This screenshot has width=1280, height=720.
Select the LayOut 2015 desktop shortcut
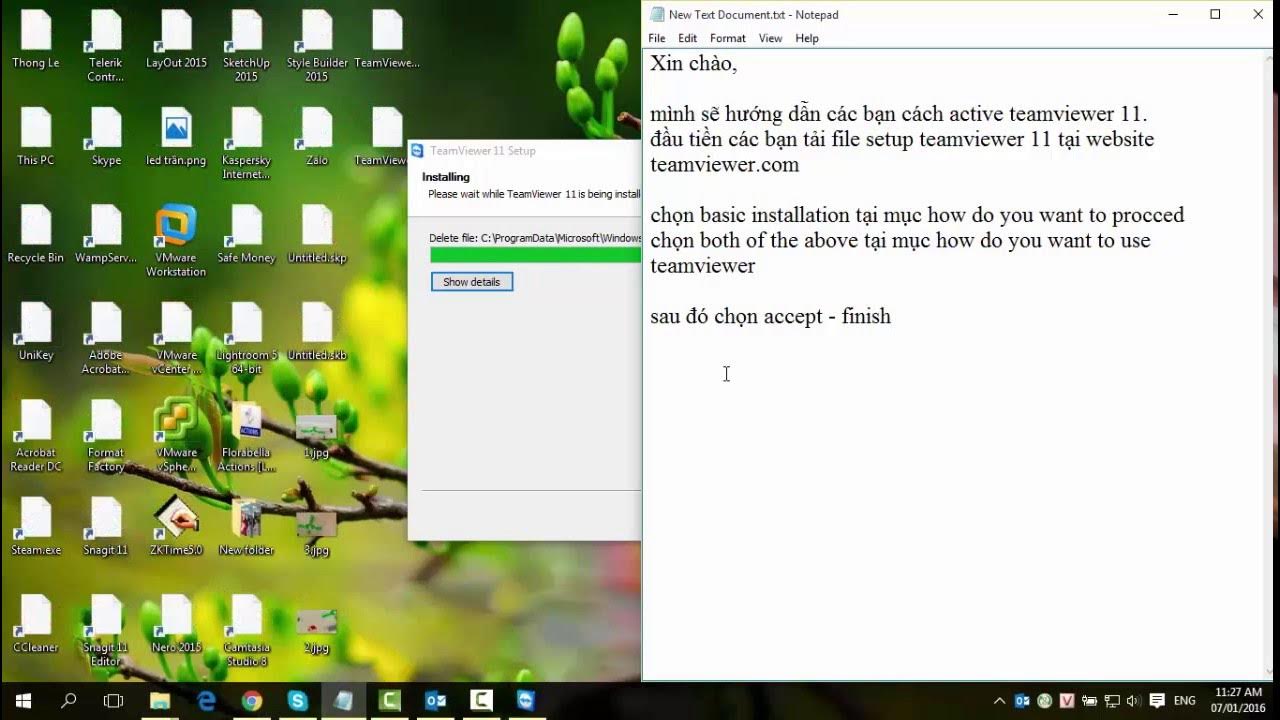pyautogui.click(x=176, y=40)
